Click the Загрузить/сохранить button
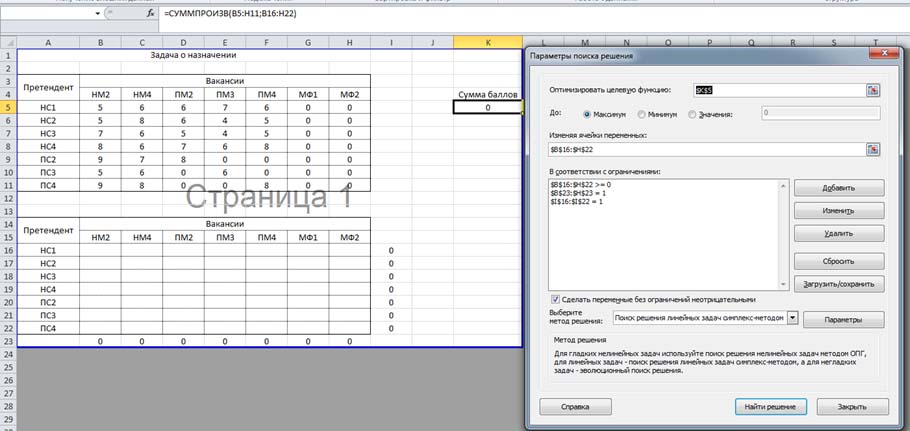 pyautogui.click(x=839, y=284)
